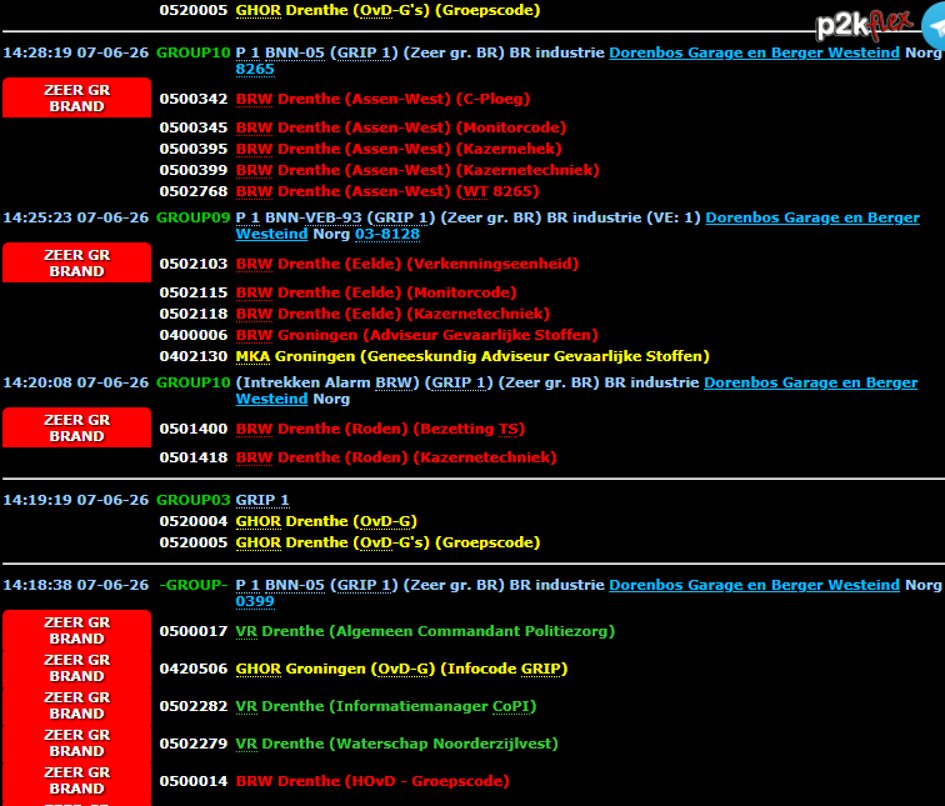Select 'BRW Groningen (Adviseur Gevaarlijke Stoffen)' row
The image size is (945, 806).
(416, 335)
